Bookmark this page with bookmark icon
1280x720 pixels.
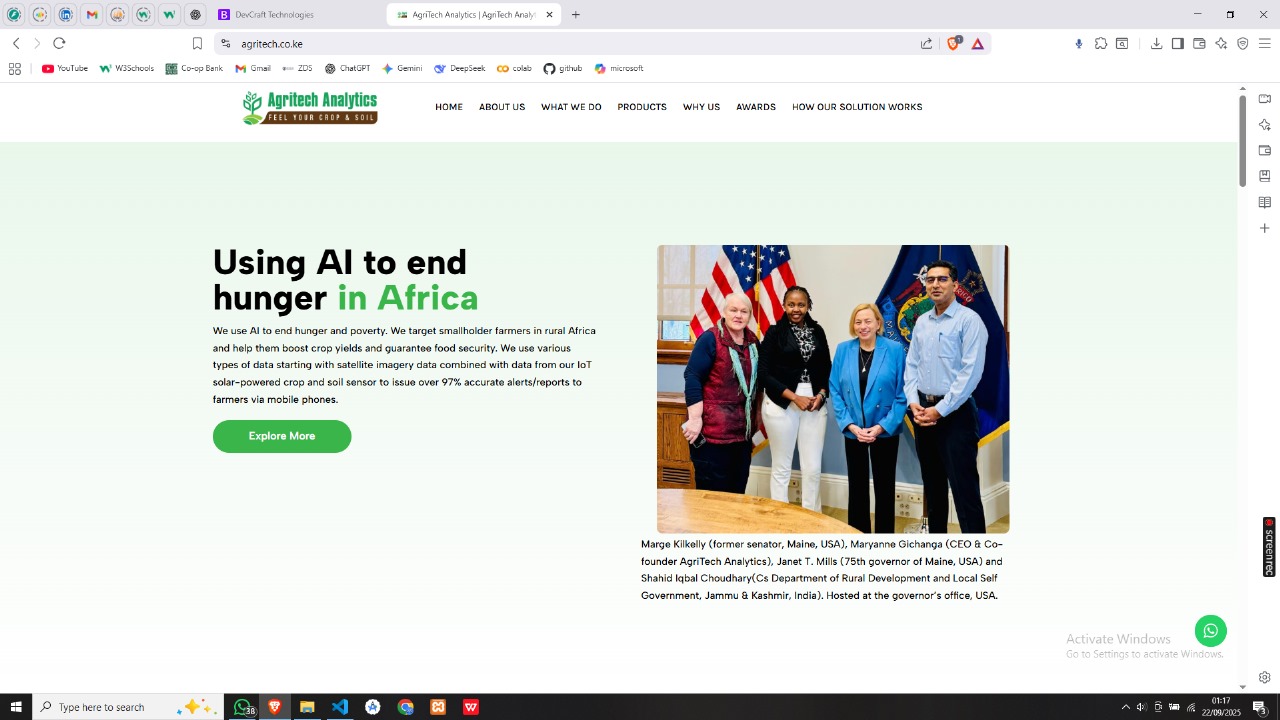tap(197, 43)
